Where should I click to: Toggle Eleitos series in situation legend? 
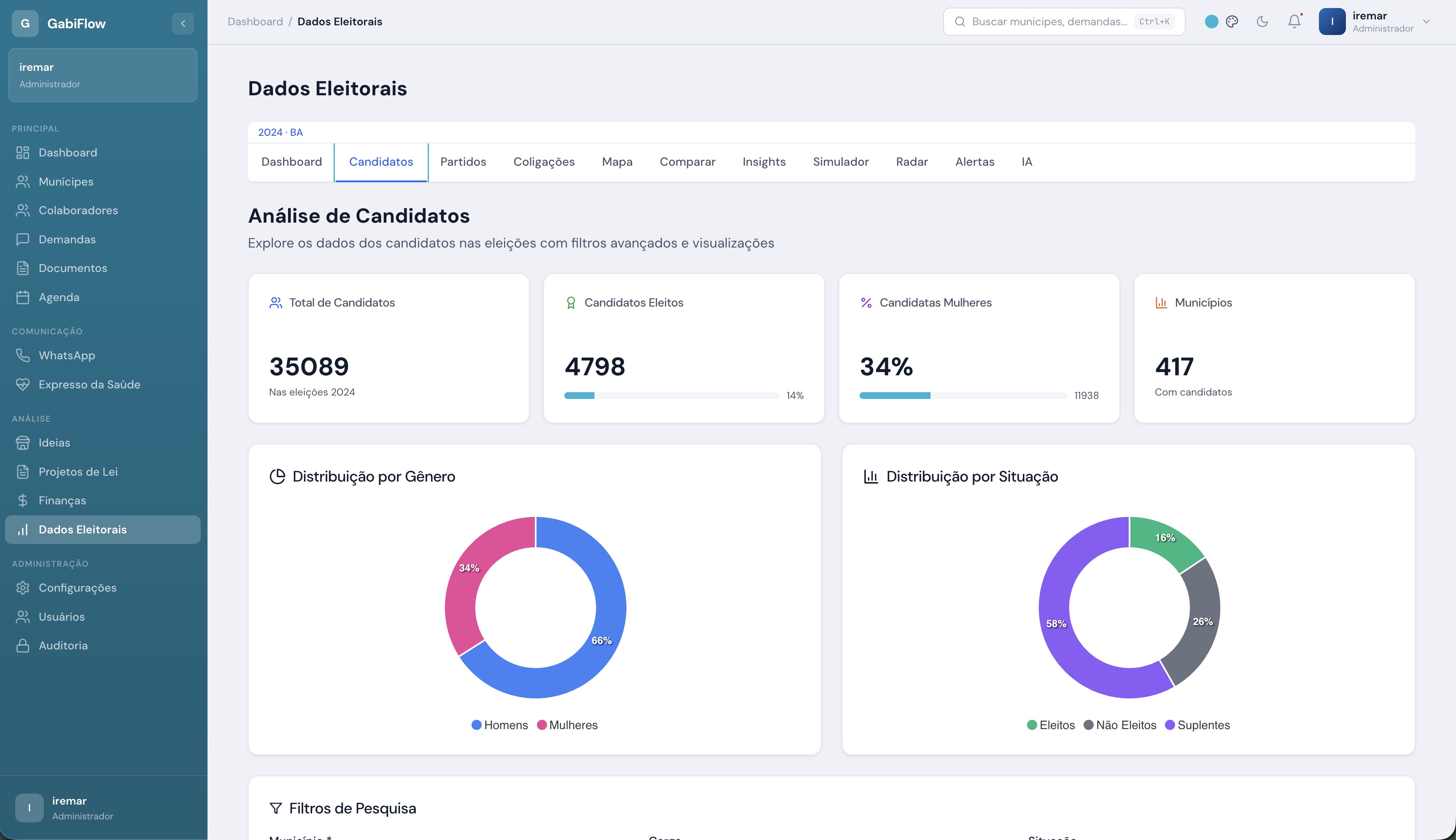(1051, 725)
